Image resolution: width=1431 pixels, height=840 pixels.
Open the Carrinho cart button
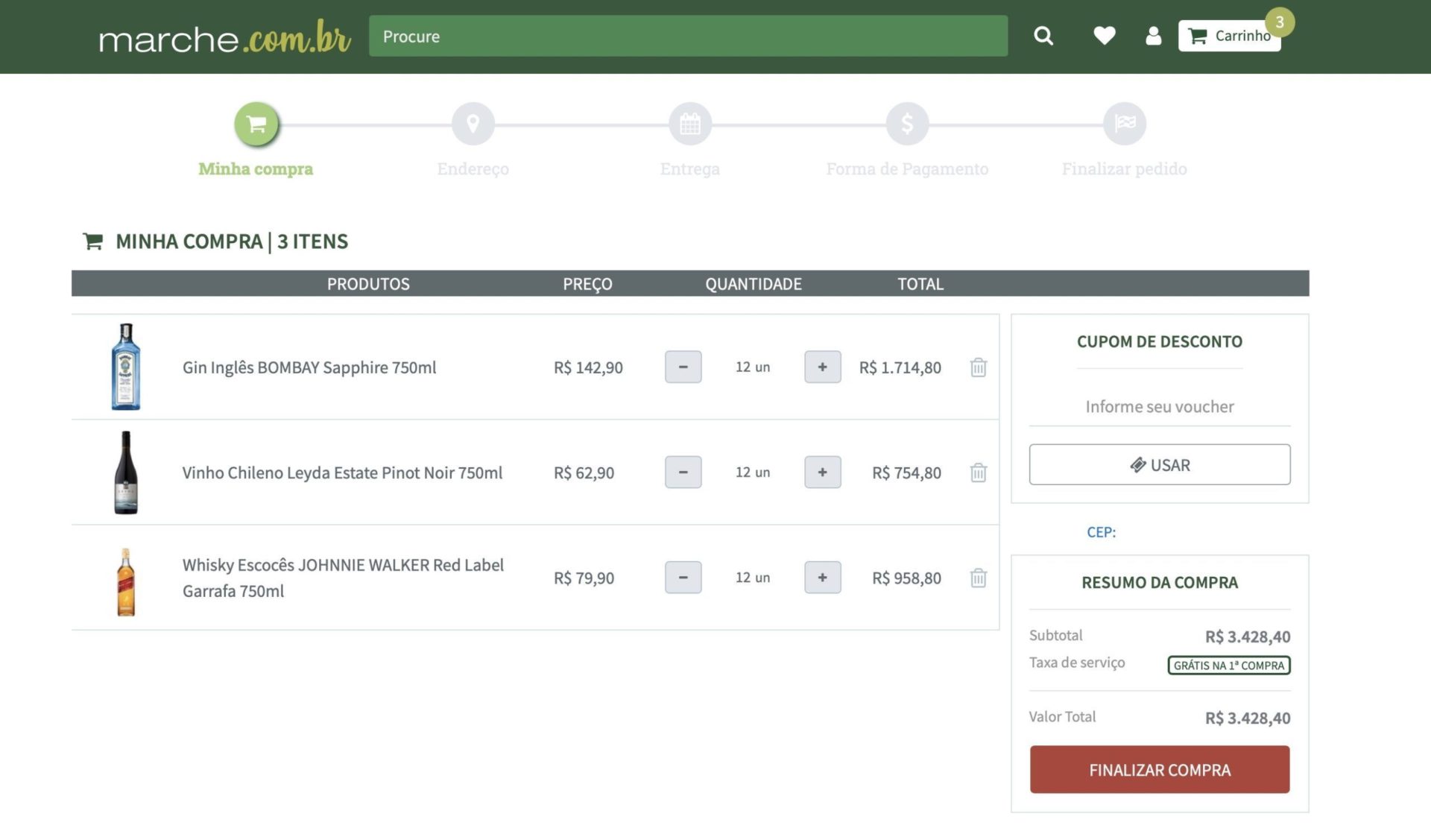point(1229,36)
